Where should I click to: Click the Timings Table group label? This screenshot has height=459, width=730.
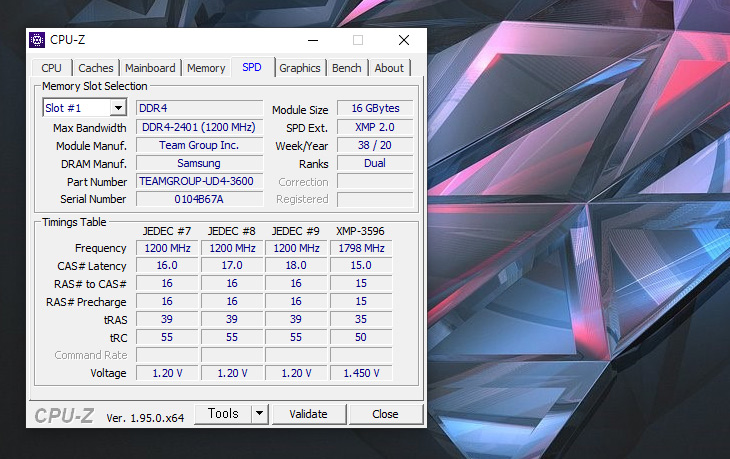pyautogui.click(x=74, y=222)
